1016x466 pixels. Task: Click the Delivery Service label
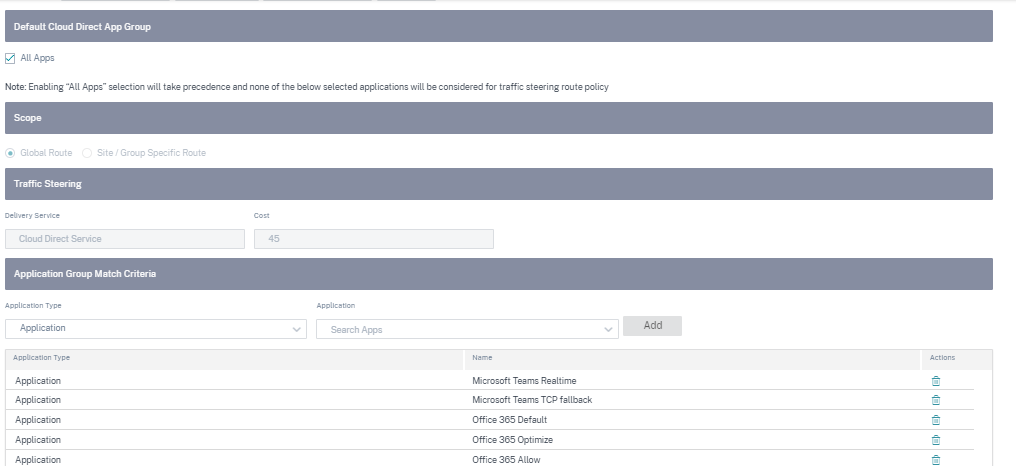click(32, 216)
